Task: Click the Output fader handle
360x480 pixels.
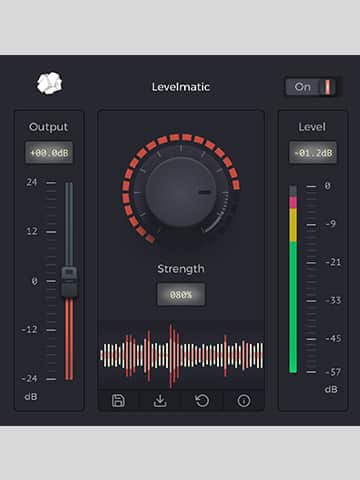Action: point(69,281)
